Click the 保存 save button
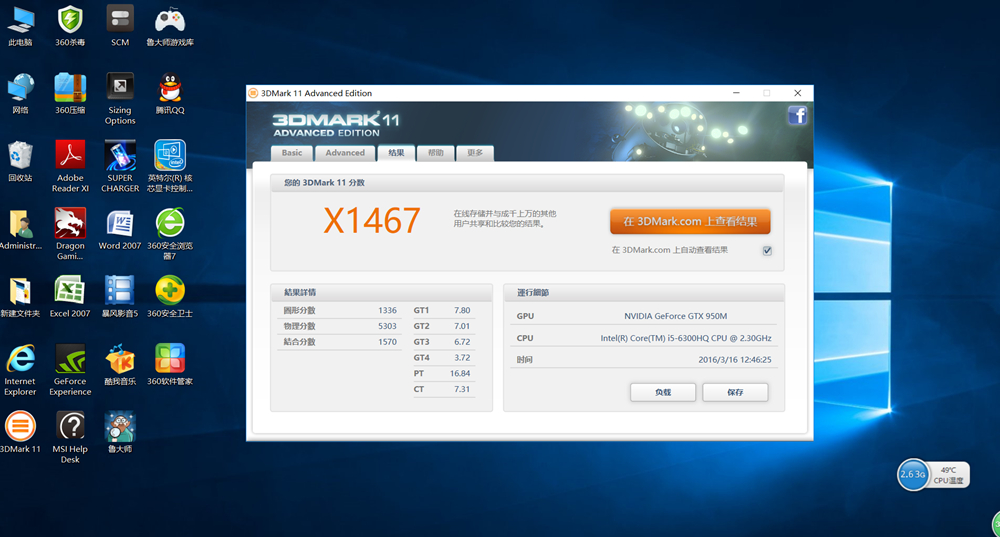The image size is (1000, 537). tap(736, 392)
